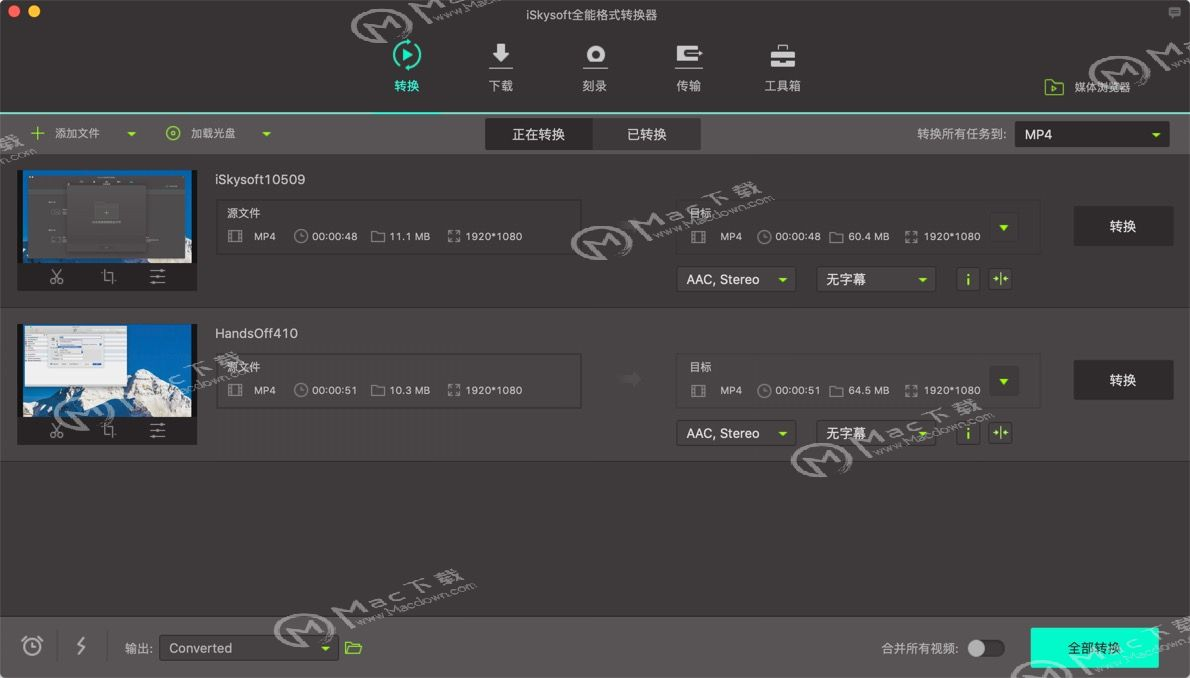Click the scissors trim icon for iSkysoft10509

57,277
